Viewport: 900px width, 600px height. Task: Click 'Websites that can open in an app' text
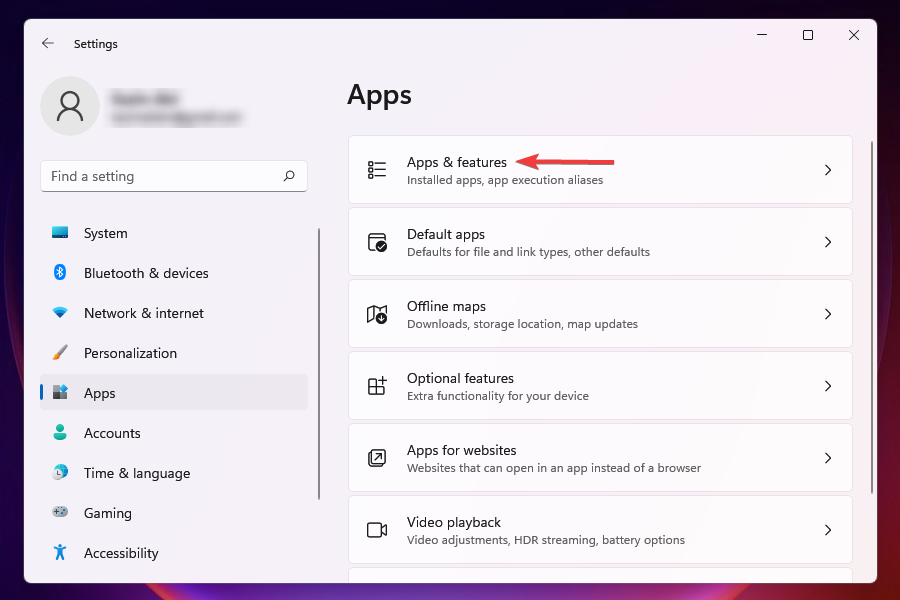(496, 468)
